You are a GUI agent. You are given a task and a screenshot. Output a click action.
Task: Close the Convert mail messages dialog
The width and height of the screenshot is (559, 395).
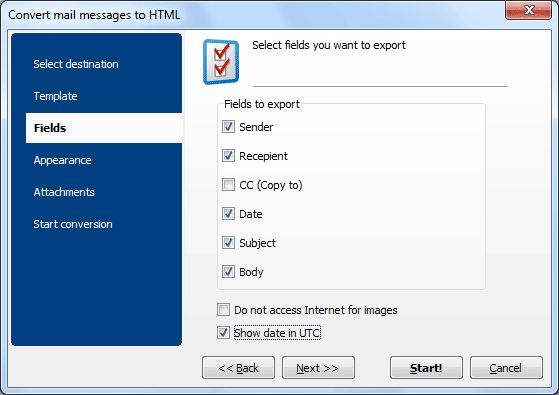coord(528,10)
